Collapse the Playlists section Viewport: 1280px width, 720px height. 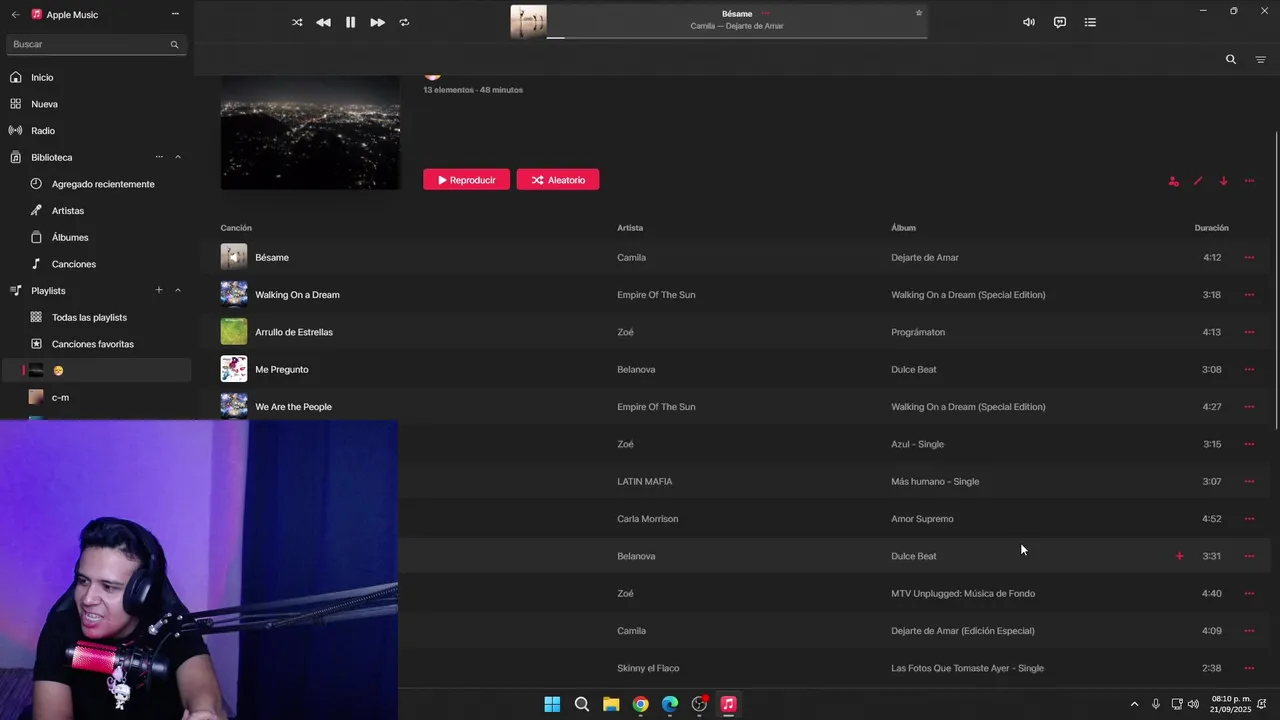point(178,290)
